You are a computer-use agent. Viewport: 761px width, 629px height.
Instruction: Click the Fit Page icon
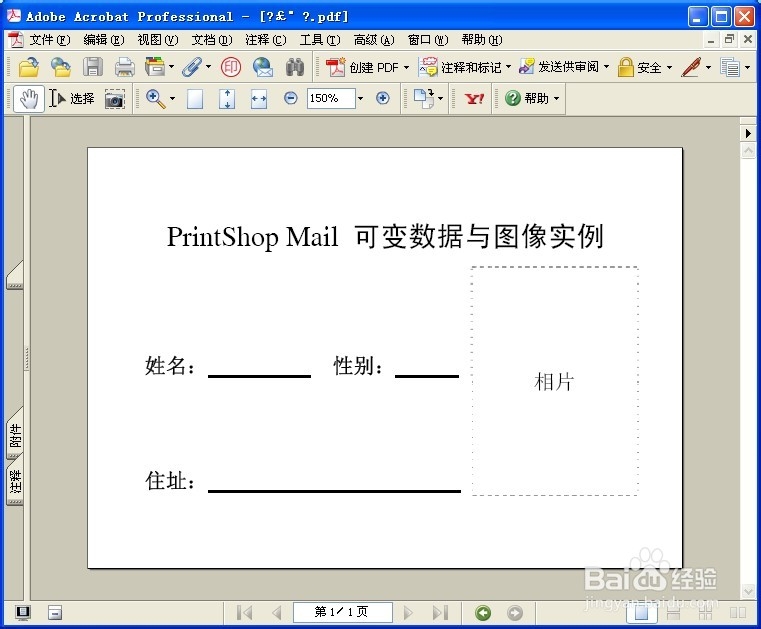(227, 99)
